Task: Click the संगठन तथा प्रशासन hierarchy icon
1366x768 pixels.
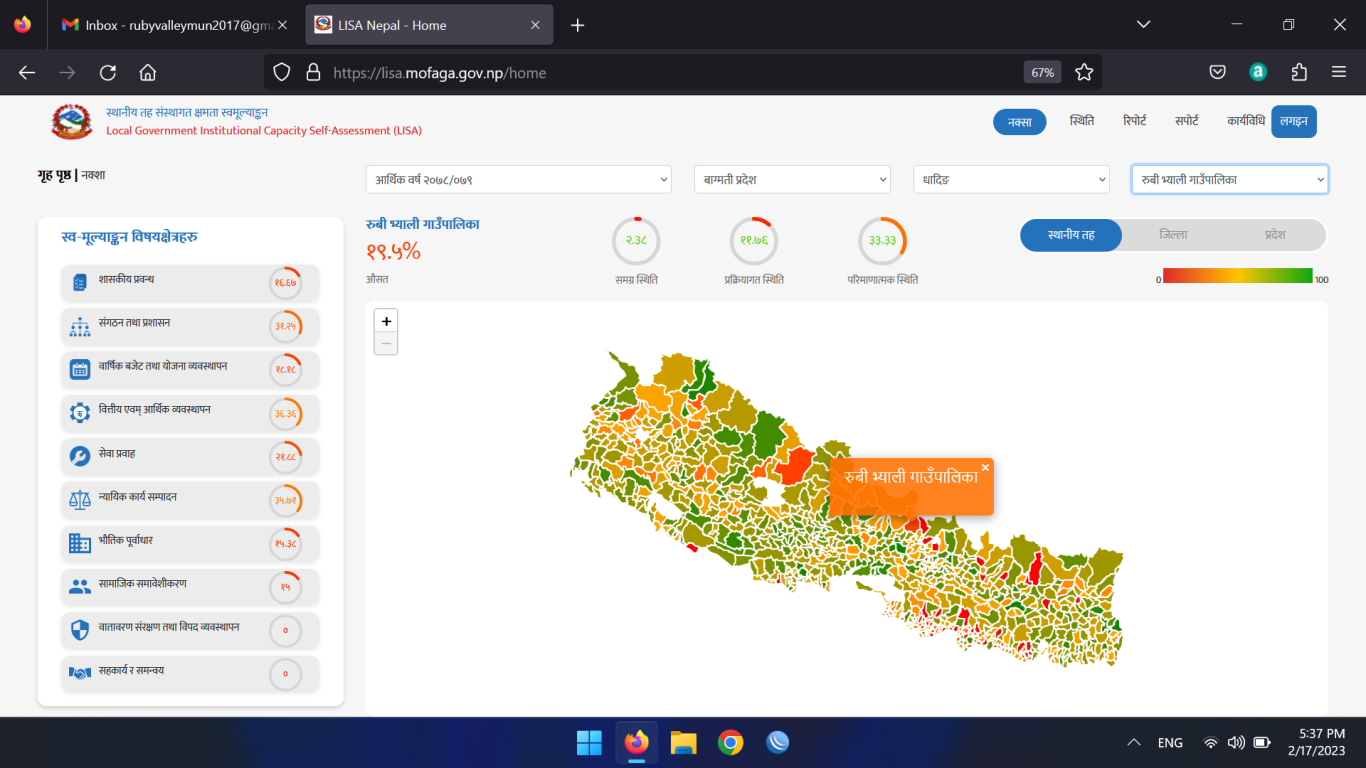Action: (x=80, y=326)
